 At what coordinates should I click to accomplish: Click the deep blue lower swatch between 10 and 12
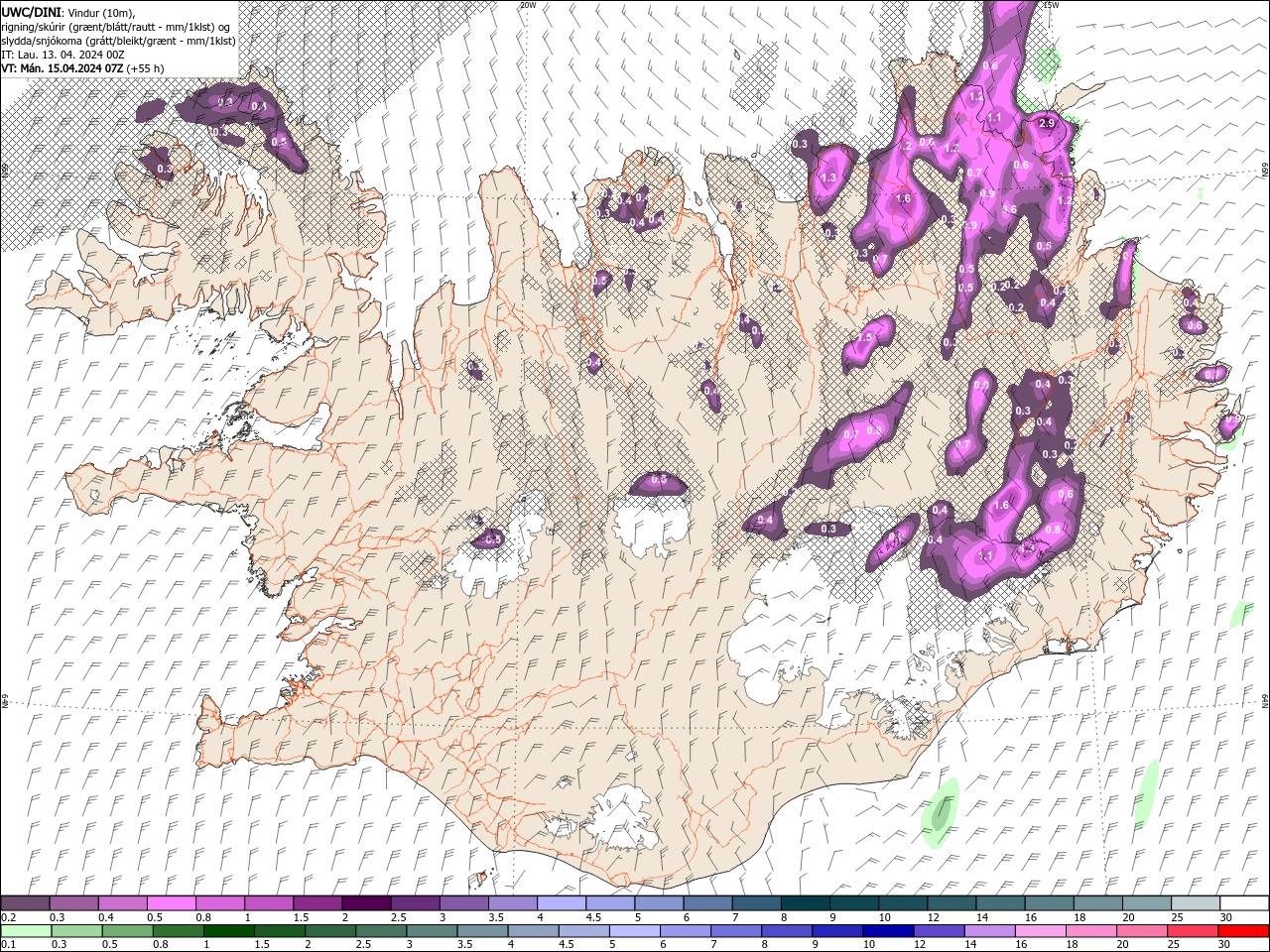pos(887,931)
